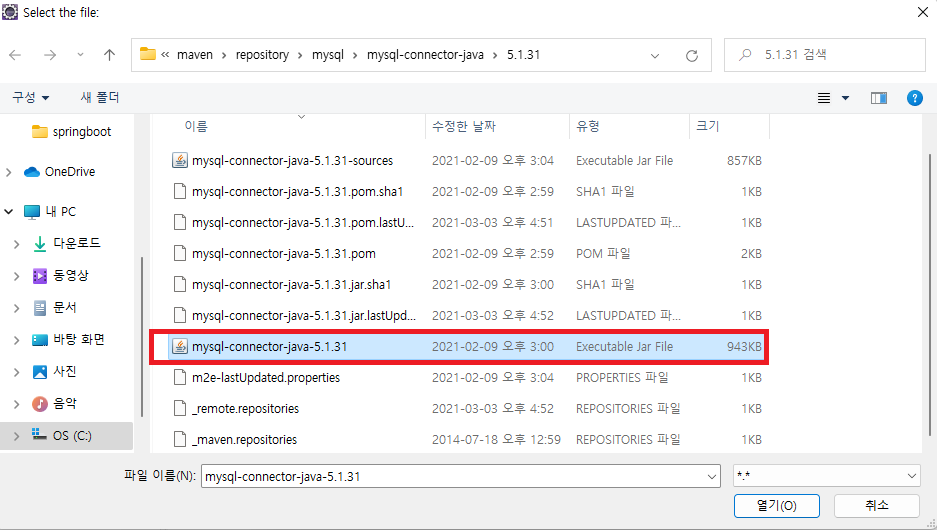Select OneDrive in the navigation pane

60,172
